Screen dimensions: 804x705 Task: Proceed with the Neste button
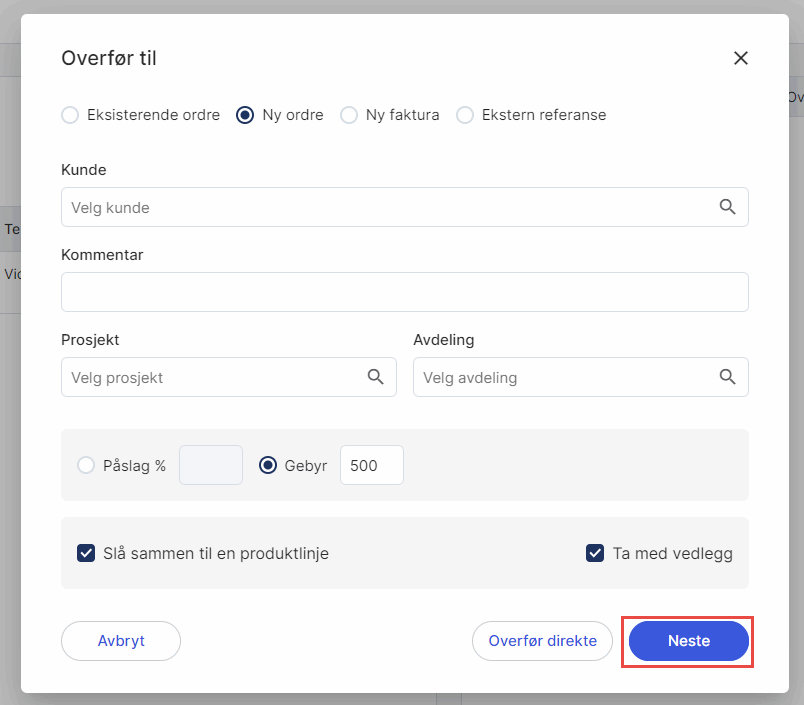688,641
